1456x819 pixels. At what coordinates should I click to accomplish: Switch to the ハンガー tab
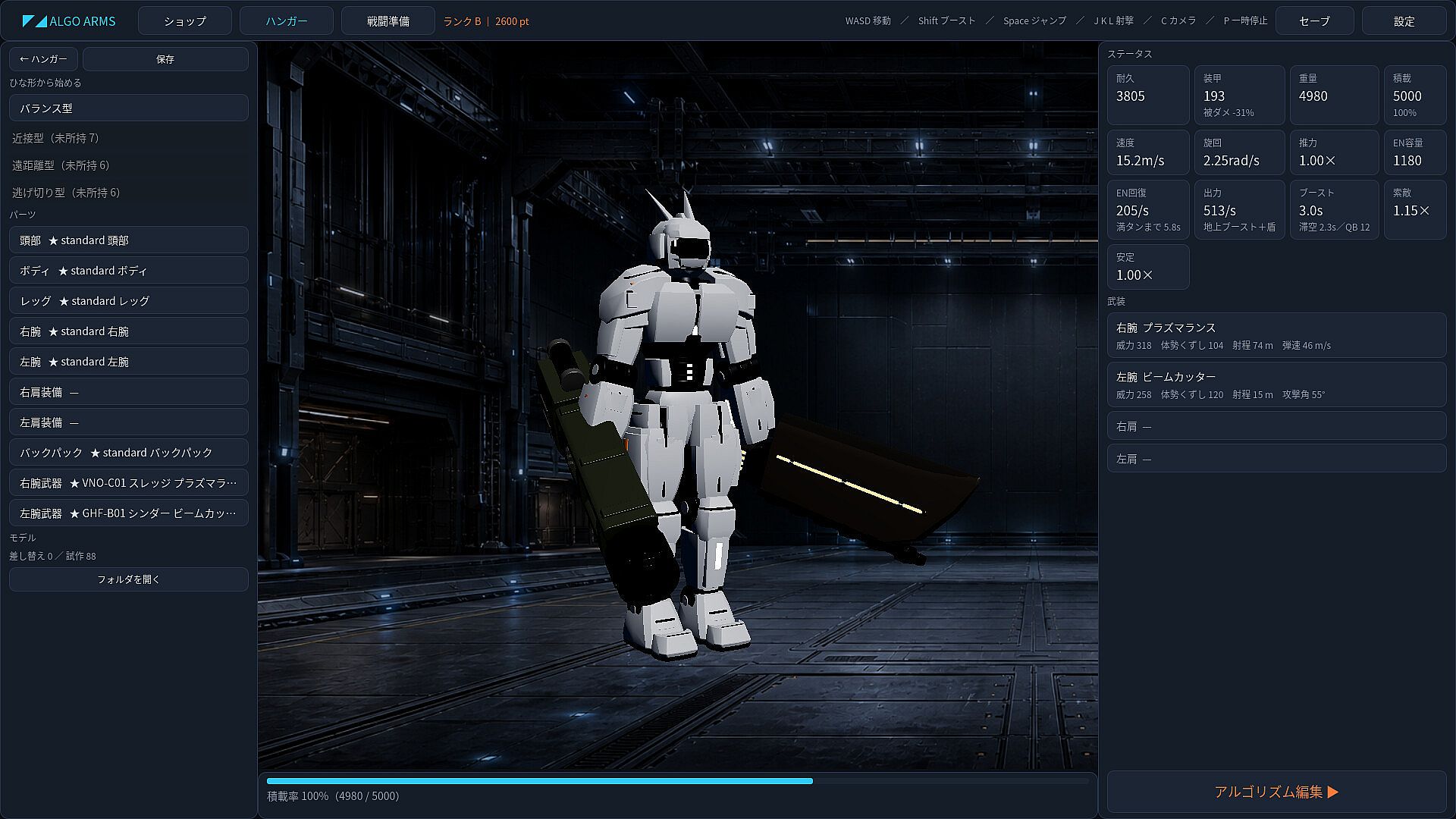pos(287,21)
